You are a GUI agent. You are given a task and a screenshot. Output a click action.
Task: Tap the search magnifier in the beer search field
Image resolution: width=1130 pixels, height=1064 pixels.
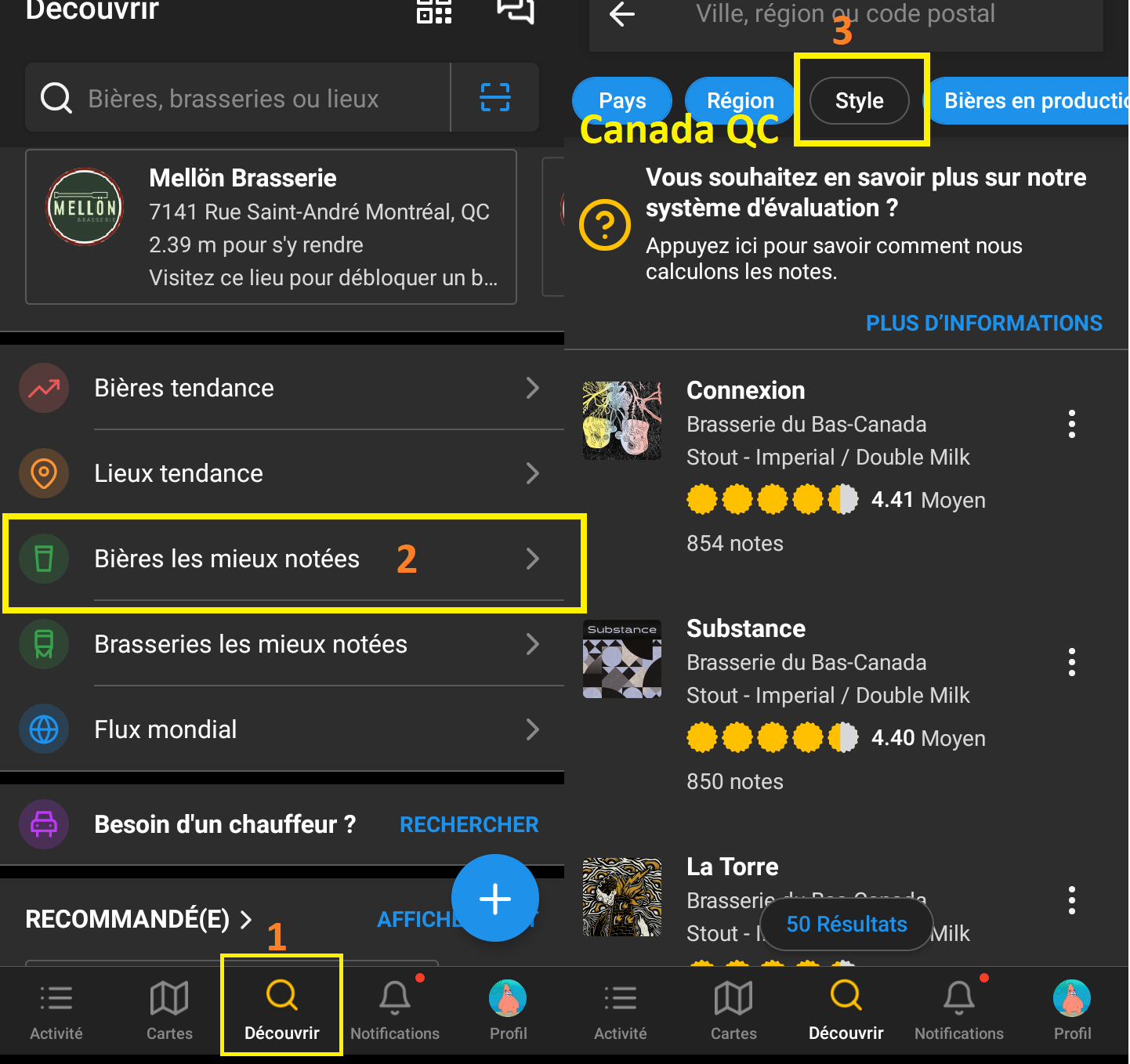click(56, 98)
